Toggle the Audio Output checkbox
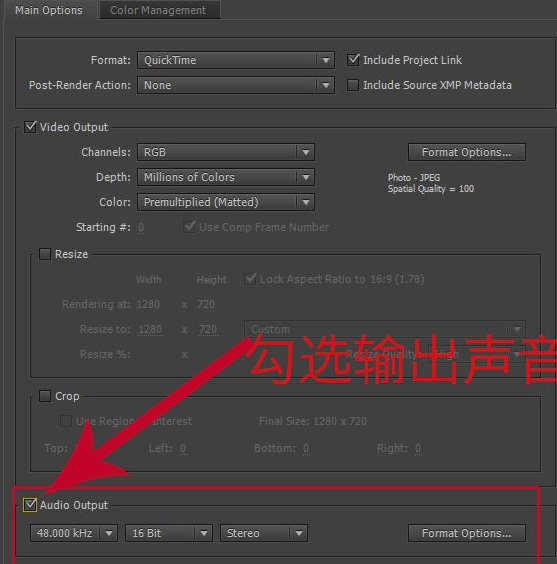 tap(30, 505)
